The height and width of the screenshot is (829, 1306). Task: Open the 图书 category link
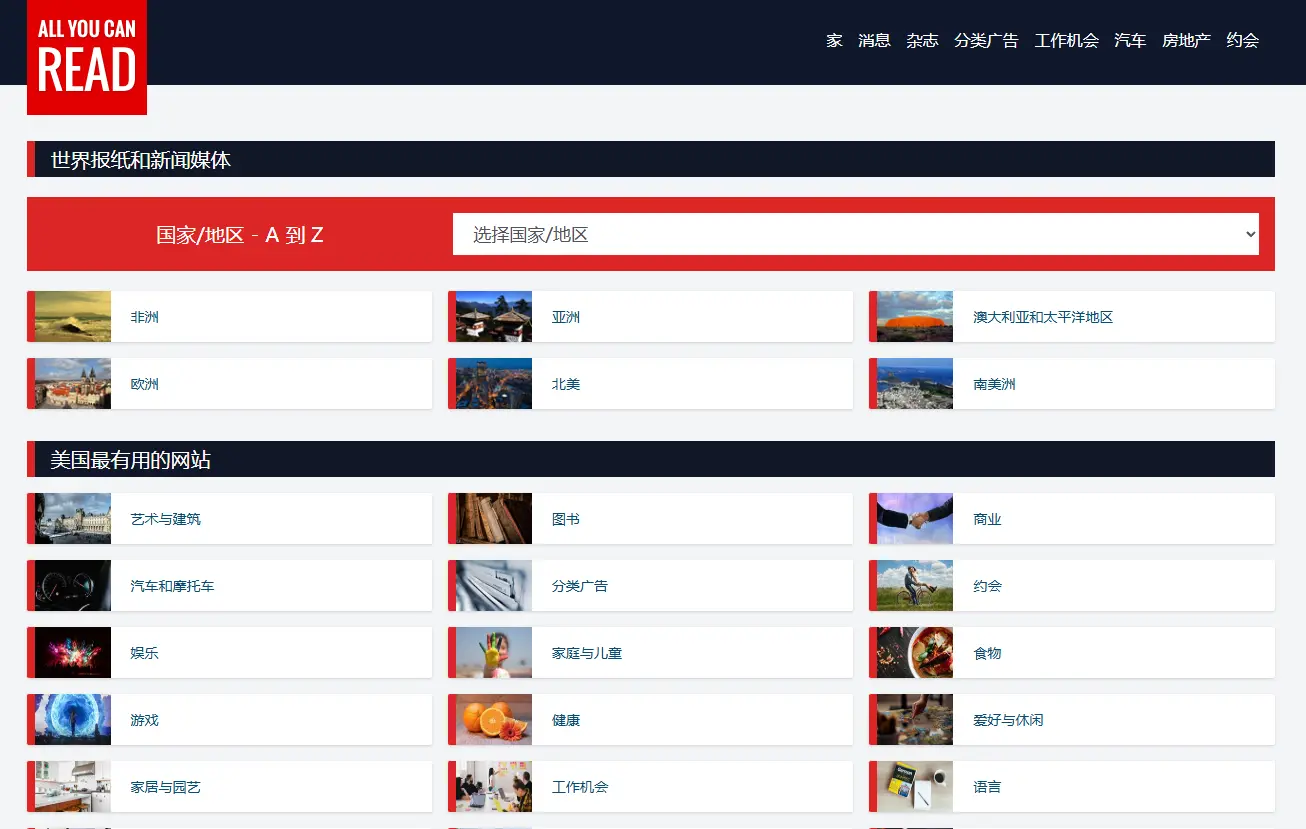click(x=566, y=519)
